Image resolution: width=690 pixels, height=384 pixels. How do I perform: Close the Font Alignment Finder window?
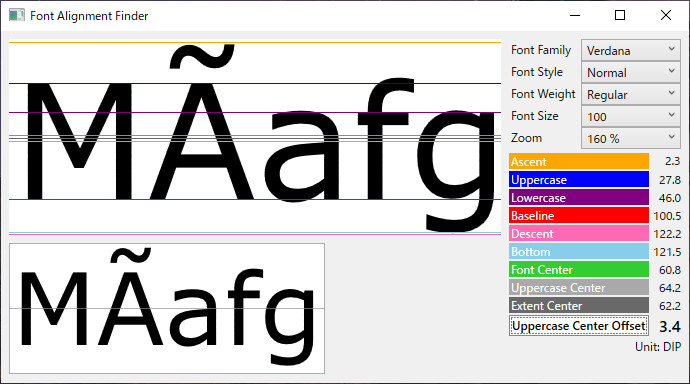click(x=666, y=15)
